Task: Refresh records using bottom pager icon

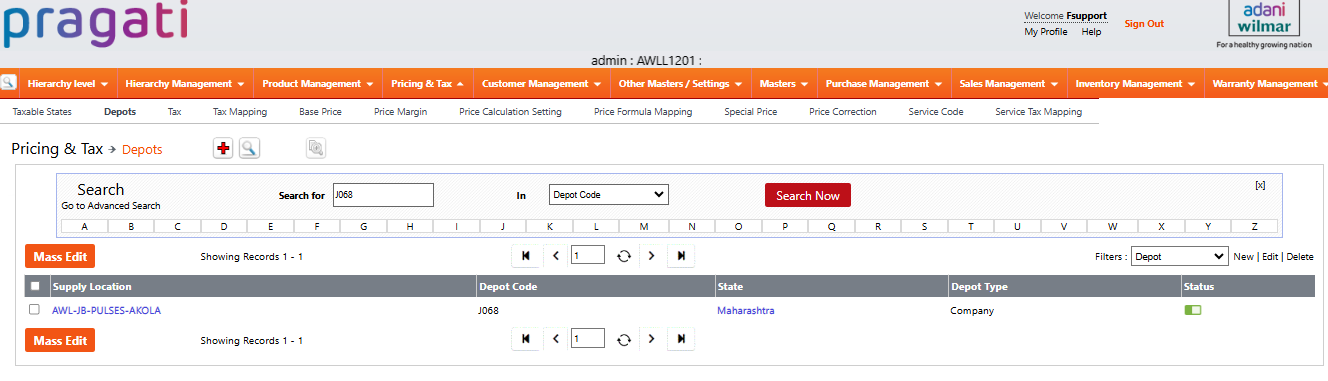Action: pyautogui.click(x=624, y=340)
